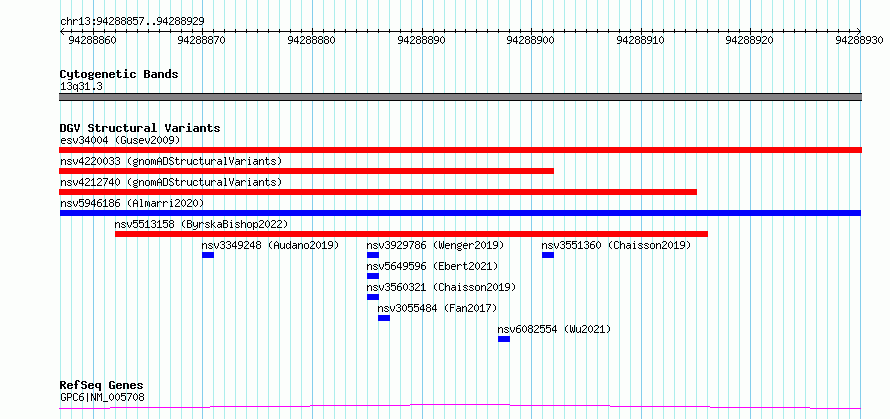Click the red nsv4220033 variant bar
Screen dimensions: 890x419
pos(307,171)
